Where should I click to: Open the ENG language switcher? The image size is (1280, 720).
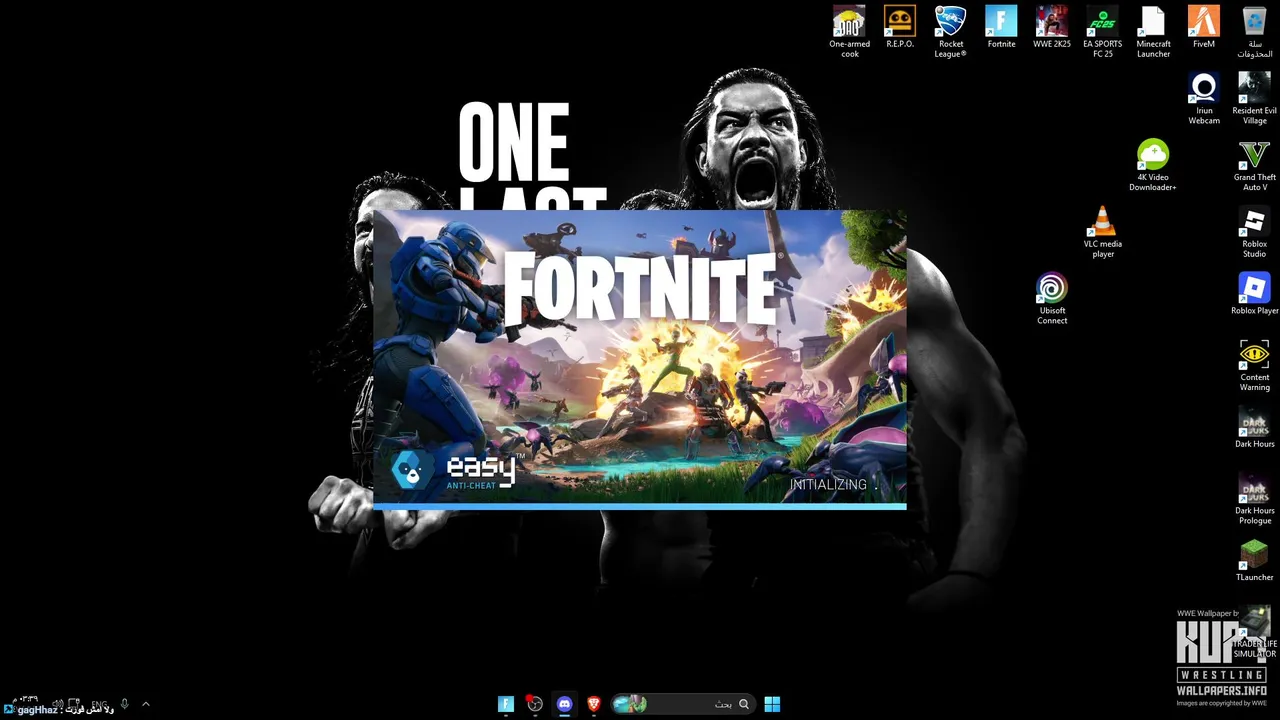tap(99, 704)
